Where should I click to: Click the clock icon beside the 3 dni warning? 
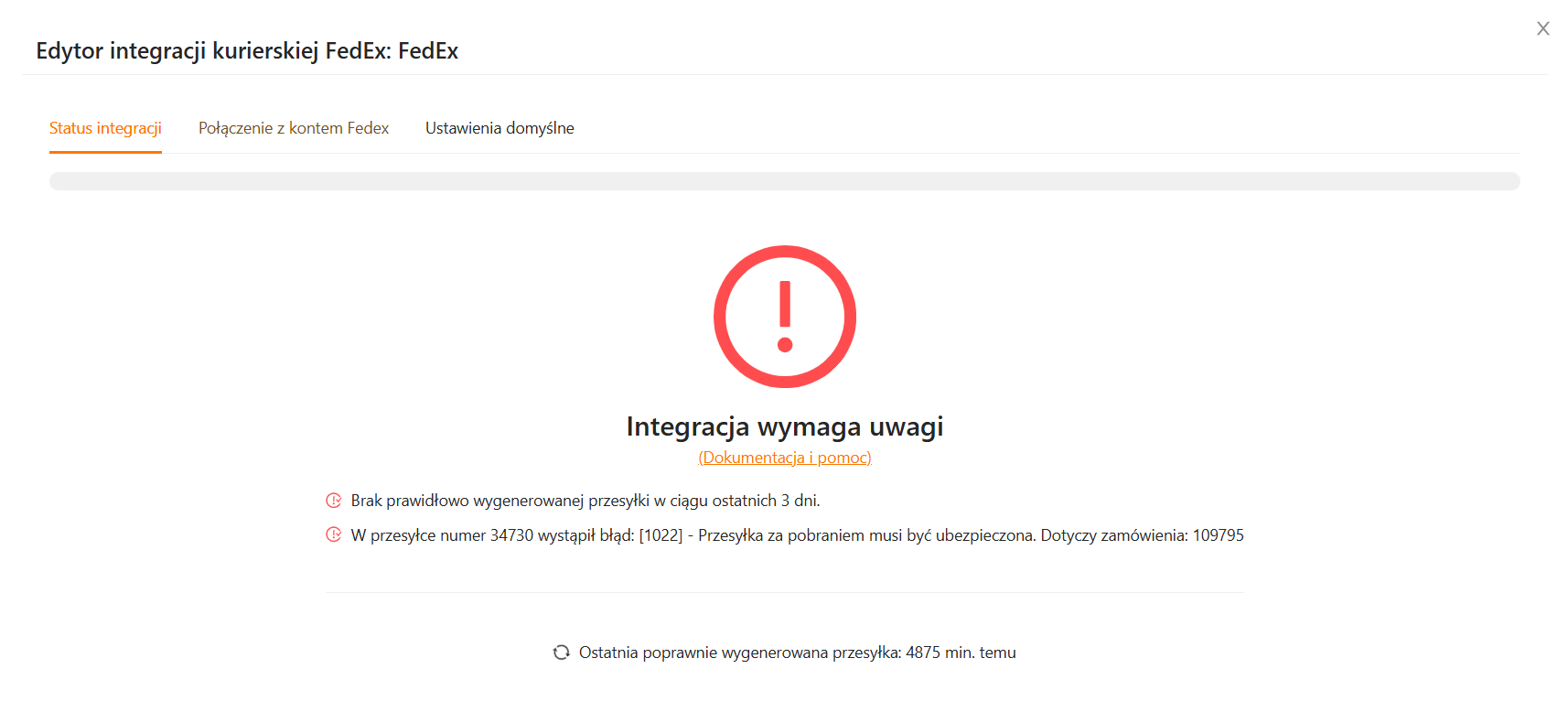coord(334,501)
